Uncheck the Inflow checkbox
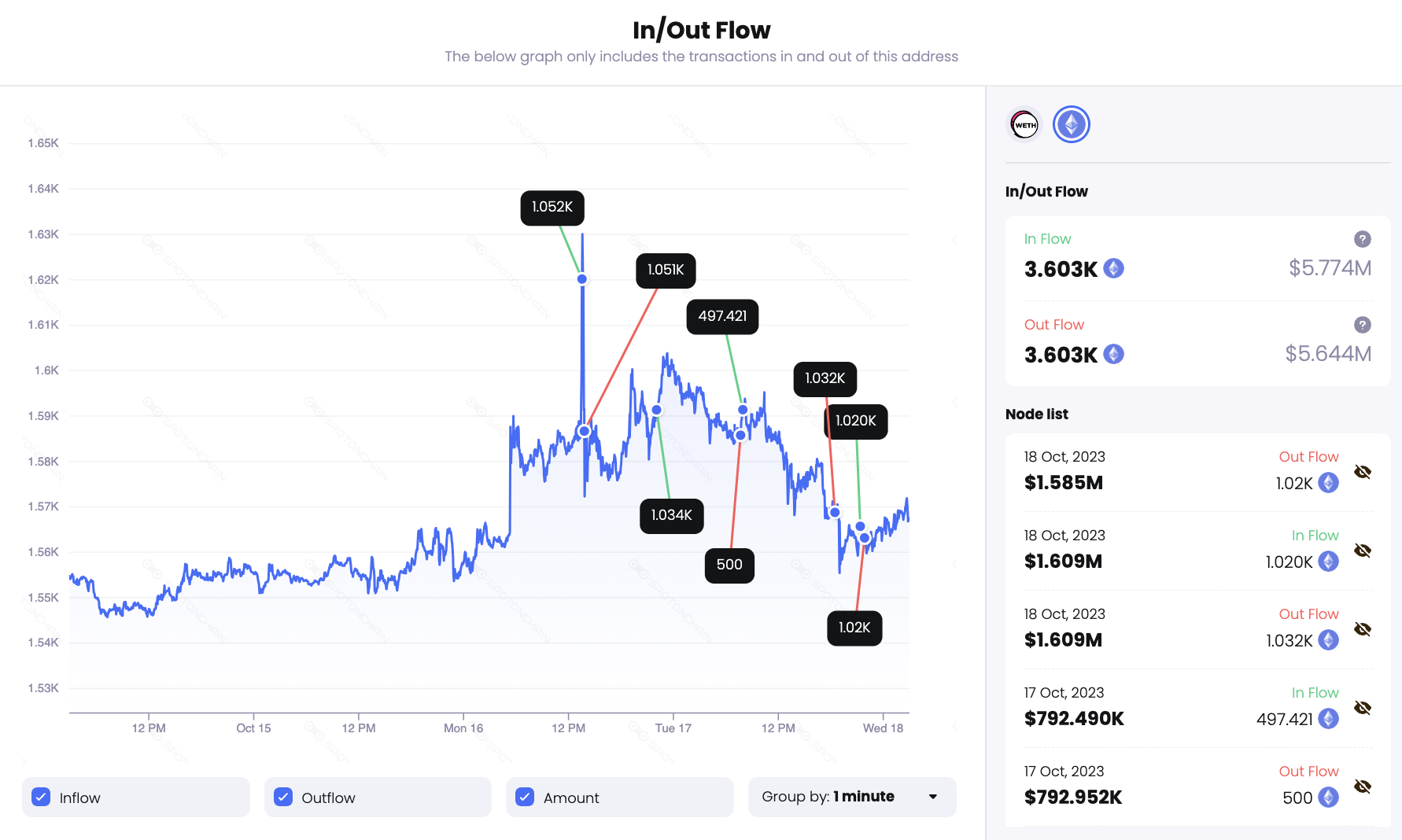1402x840 pixels. coord(41,797)
